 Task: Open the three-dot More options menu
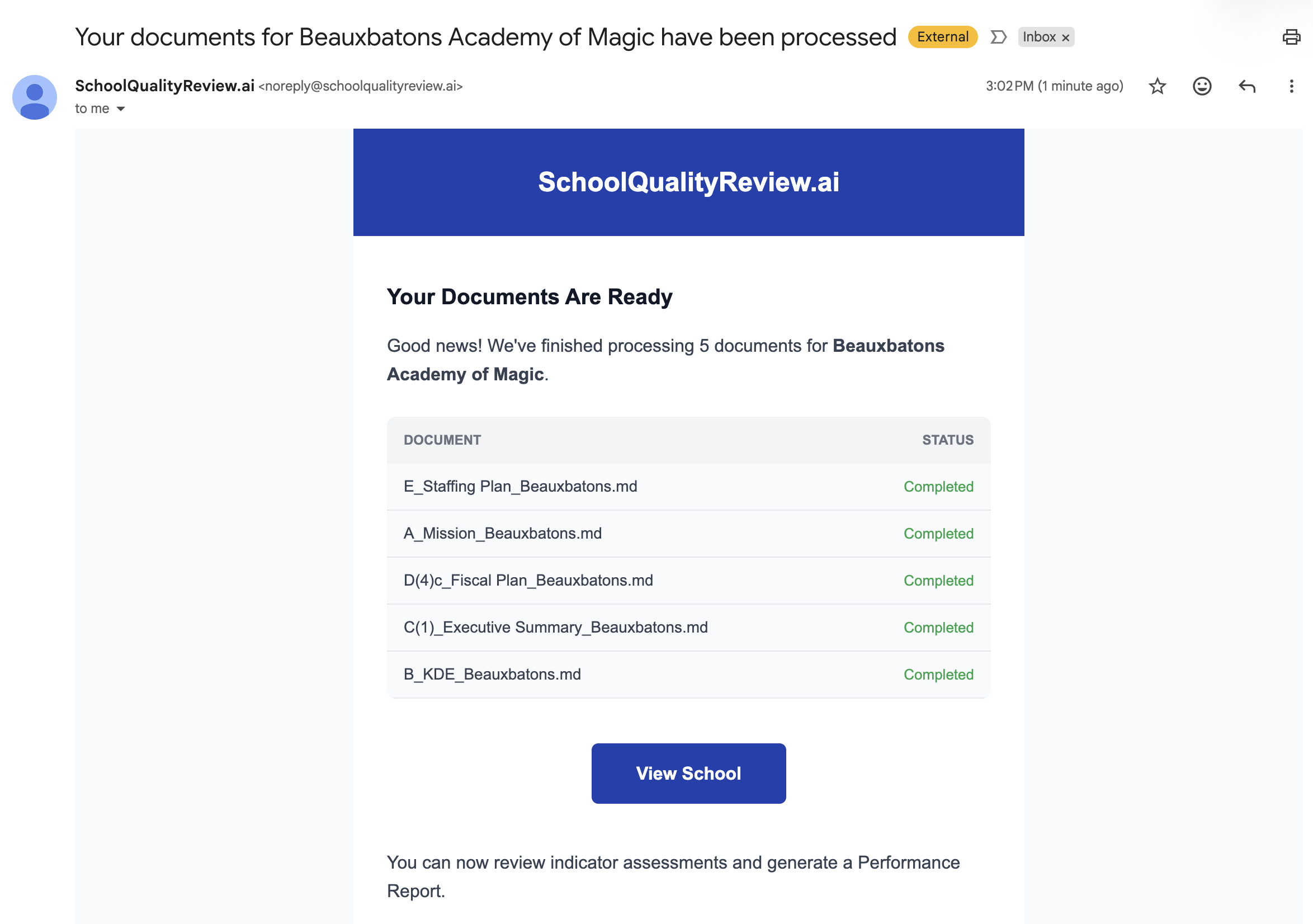tap(1291, 86)
